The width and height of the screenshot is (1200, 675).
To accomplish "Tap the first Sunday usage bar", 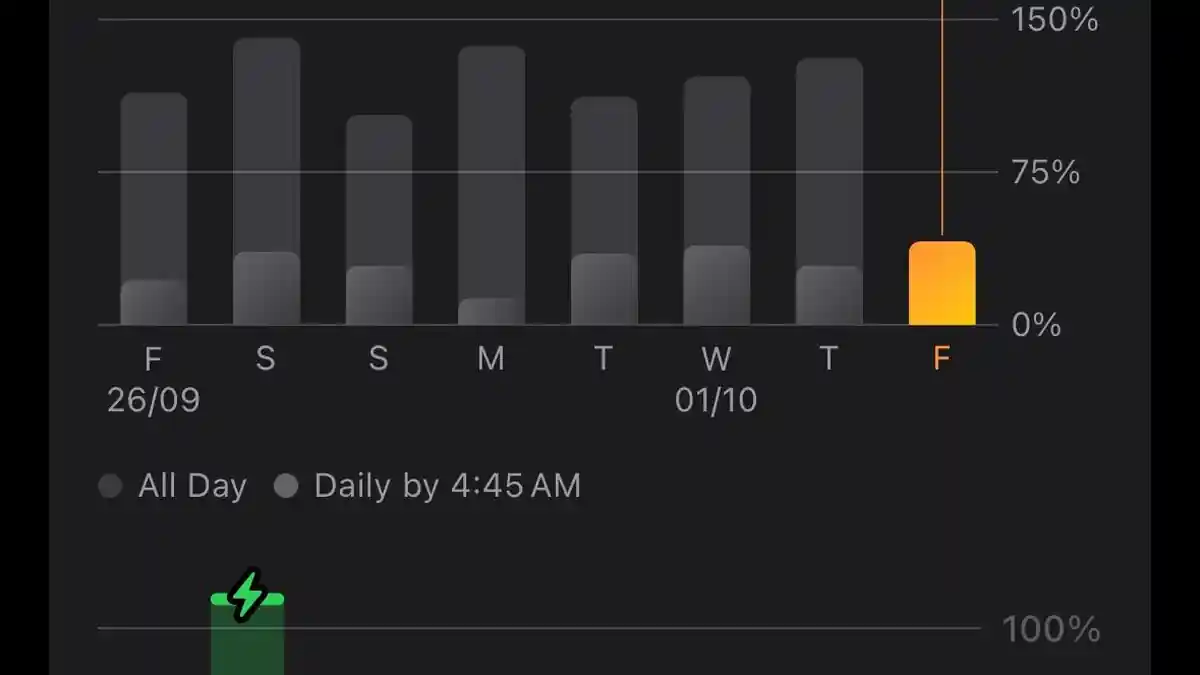I will [x=379, y=220].
